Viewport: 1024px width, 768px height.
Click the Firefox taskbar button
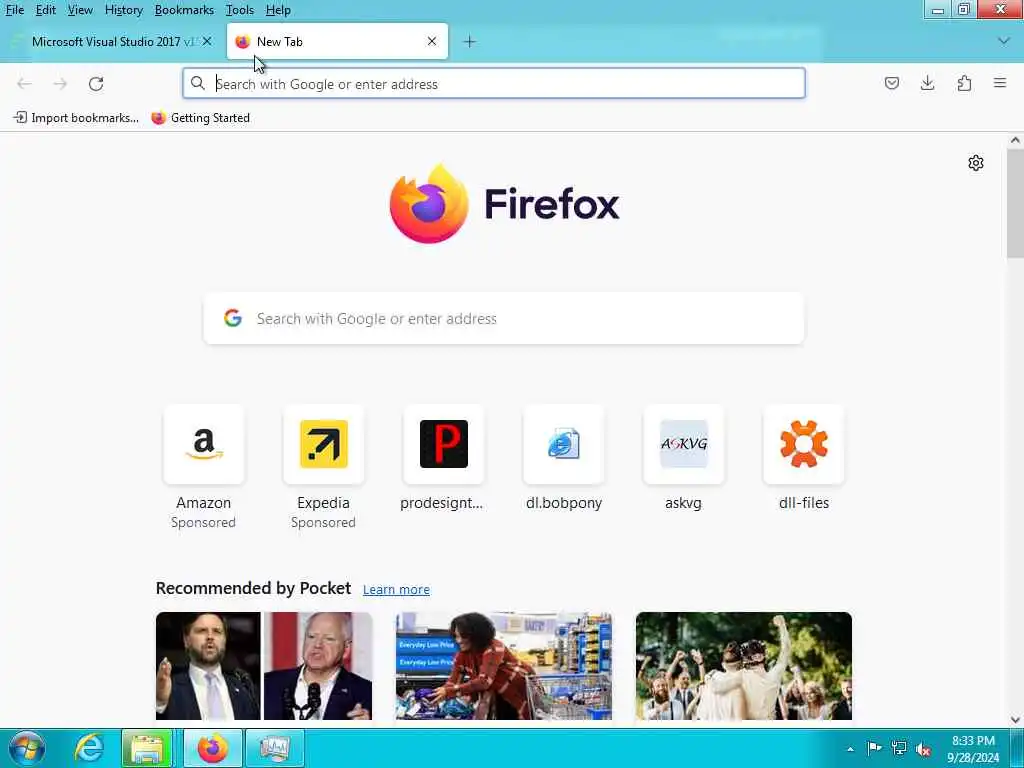[212, 748]
